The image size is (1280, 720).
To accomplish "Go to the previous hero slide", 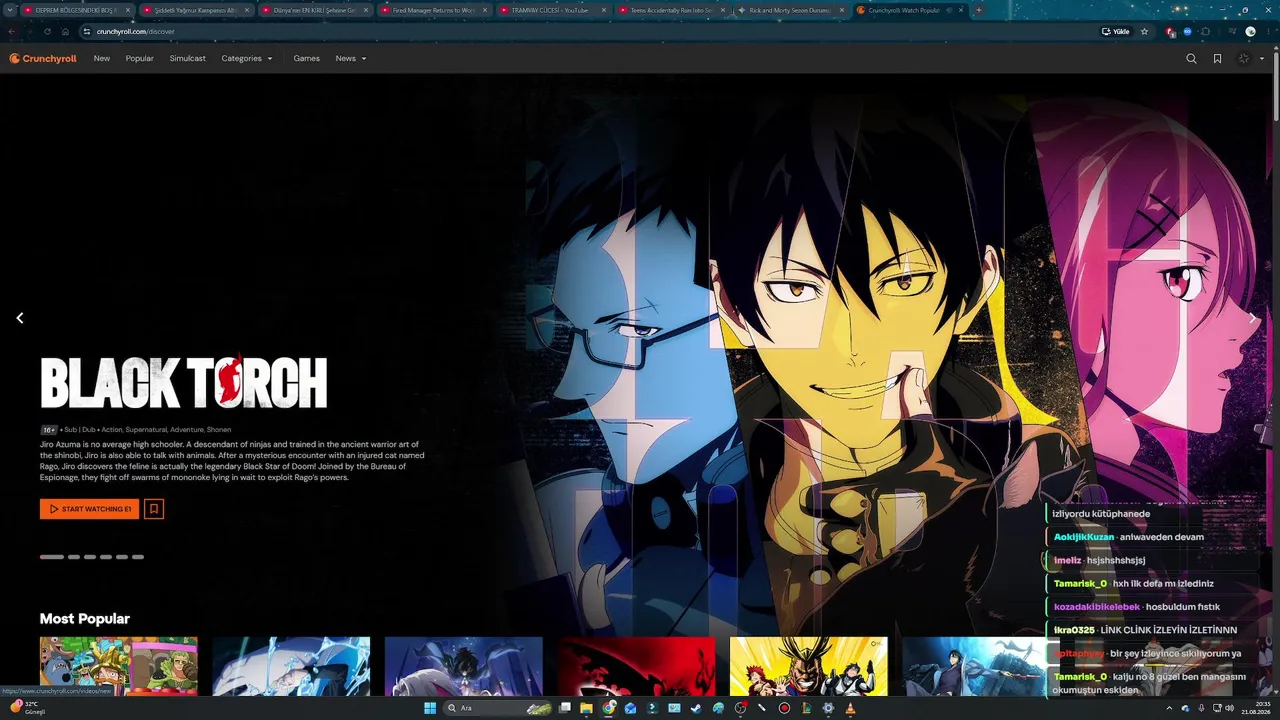I will pyautogui.click(x=19, y=318).
